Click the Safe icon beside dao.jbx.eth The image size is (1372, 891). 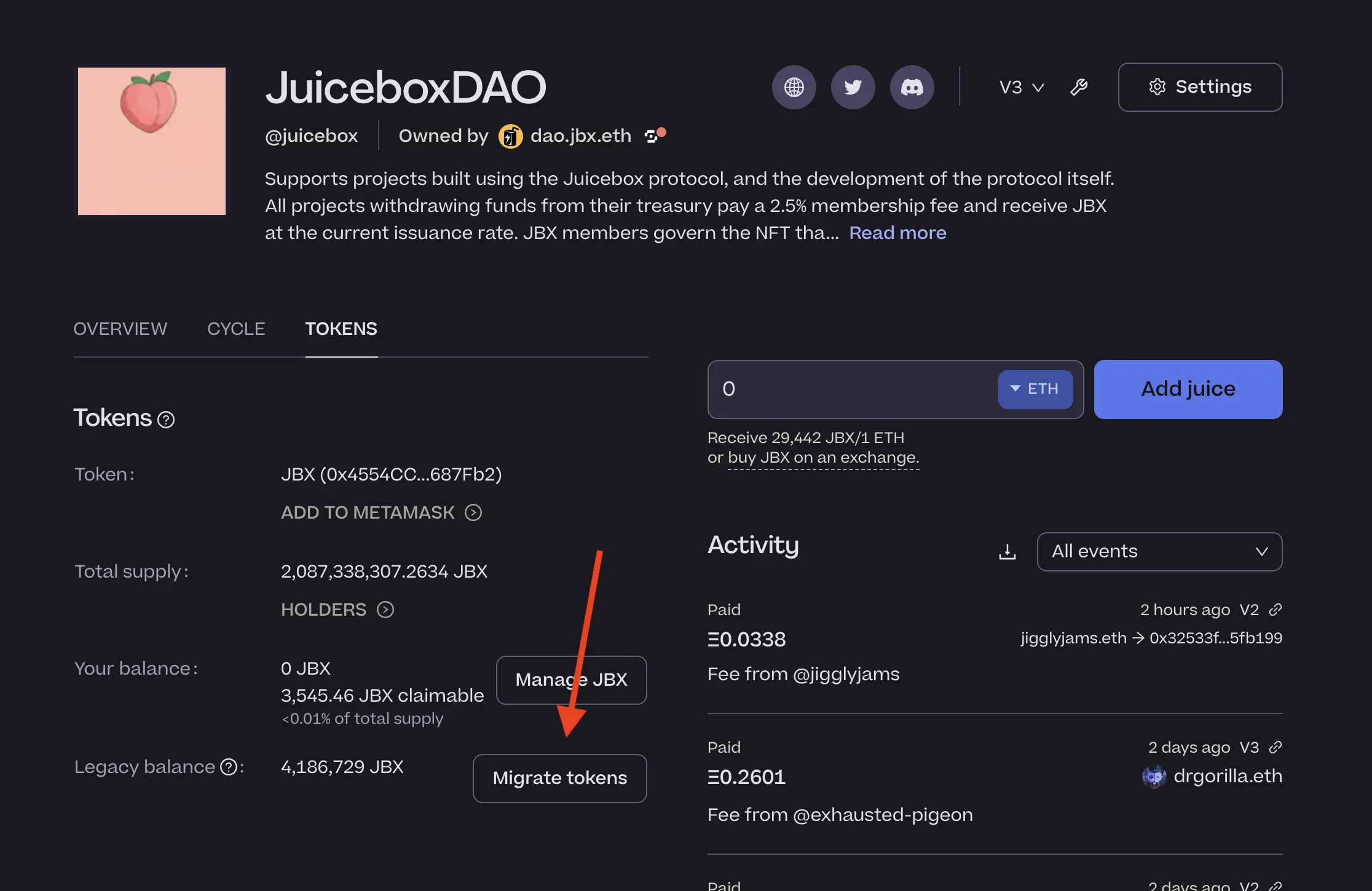pos(652,136)
